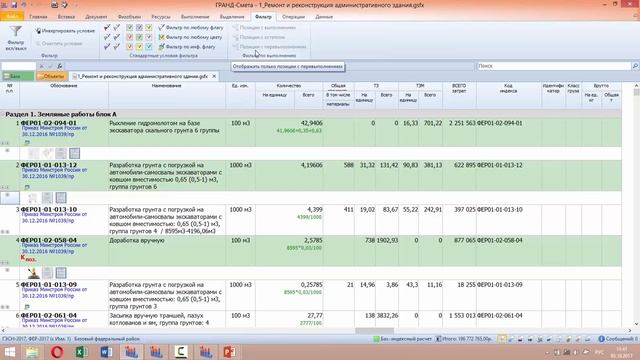Viewport: 640px width, 360px height.
Task: Click the cancel X icon in formula bar
Action: click(42, 66)
